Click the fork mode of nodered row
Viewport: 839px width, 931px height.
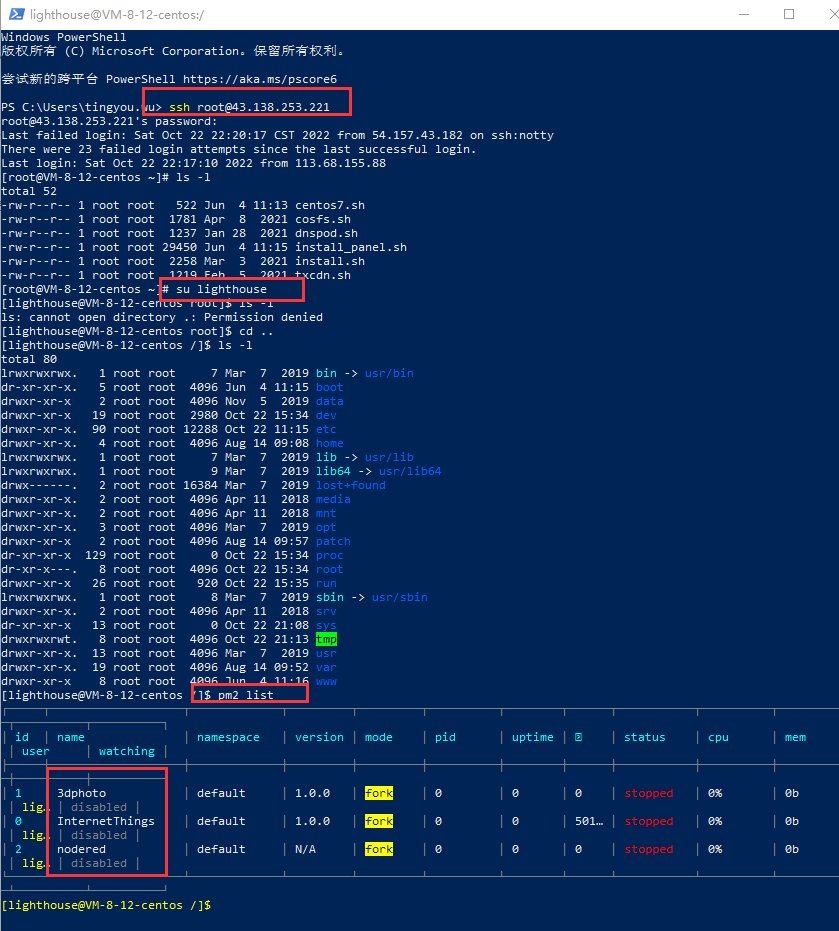(x=379, y=849)
